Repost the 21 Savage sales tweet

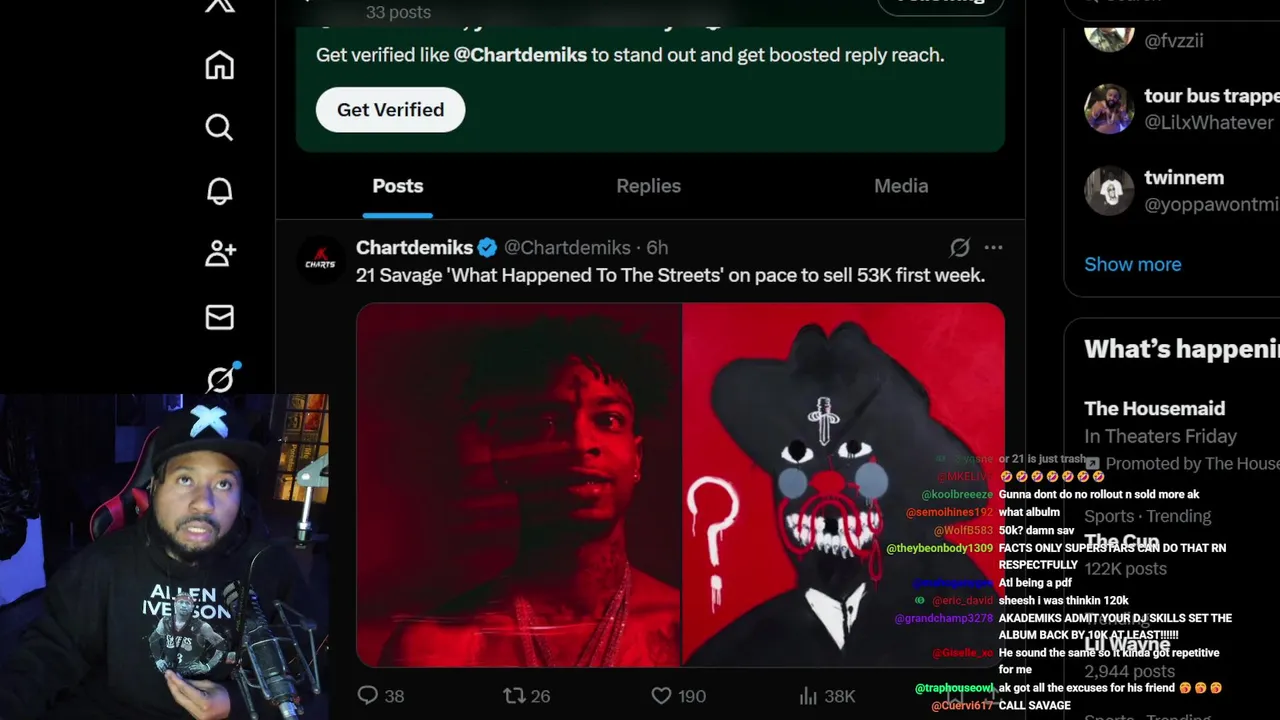click(x=526, y=696)
